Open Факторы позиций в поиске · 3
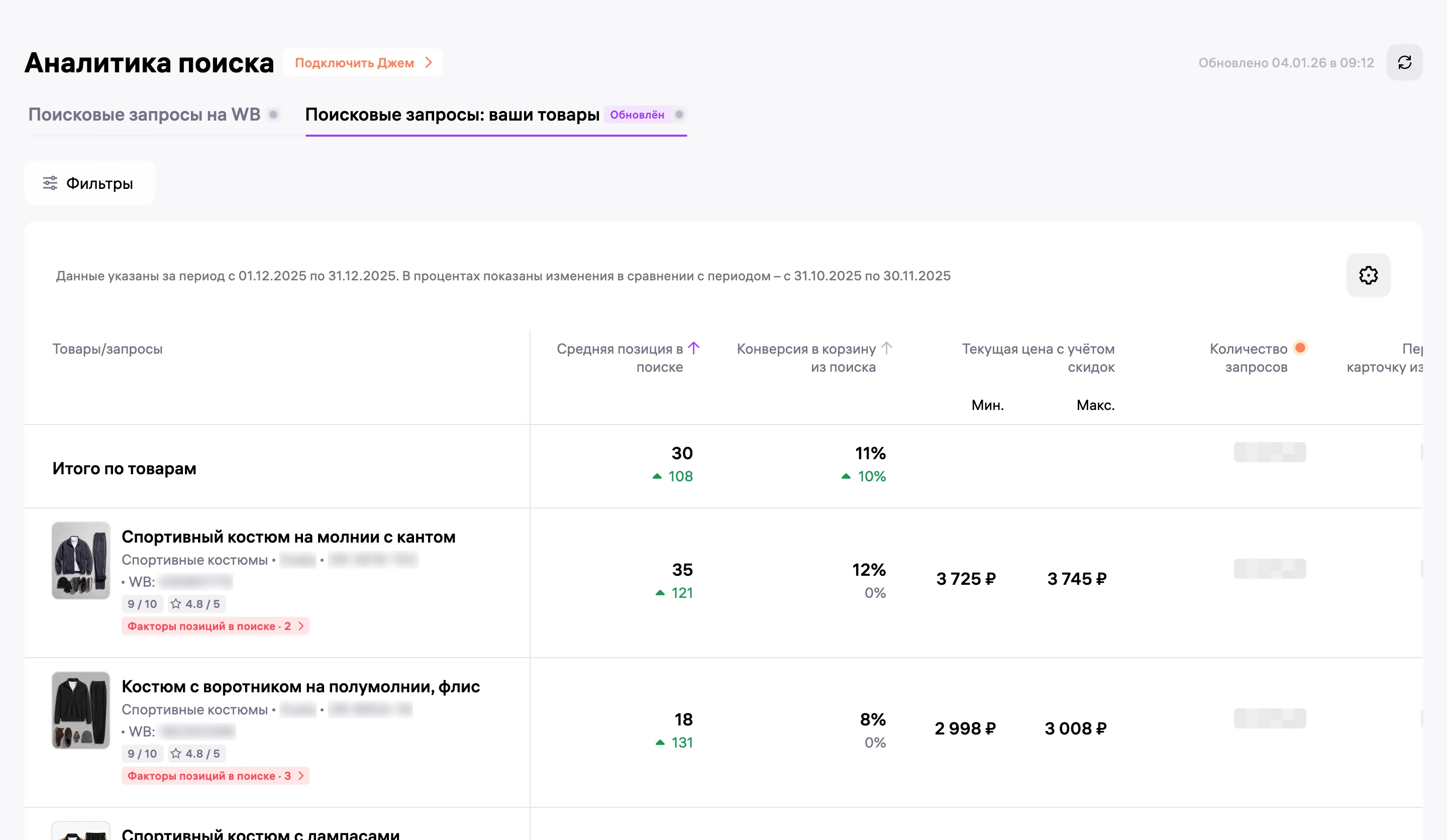Viewport: 1447px width, 840px height. pyautogui.click(x=216, y=776)
